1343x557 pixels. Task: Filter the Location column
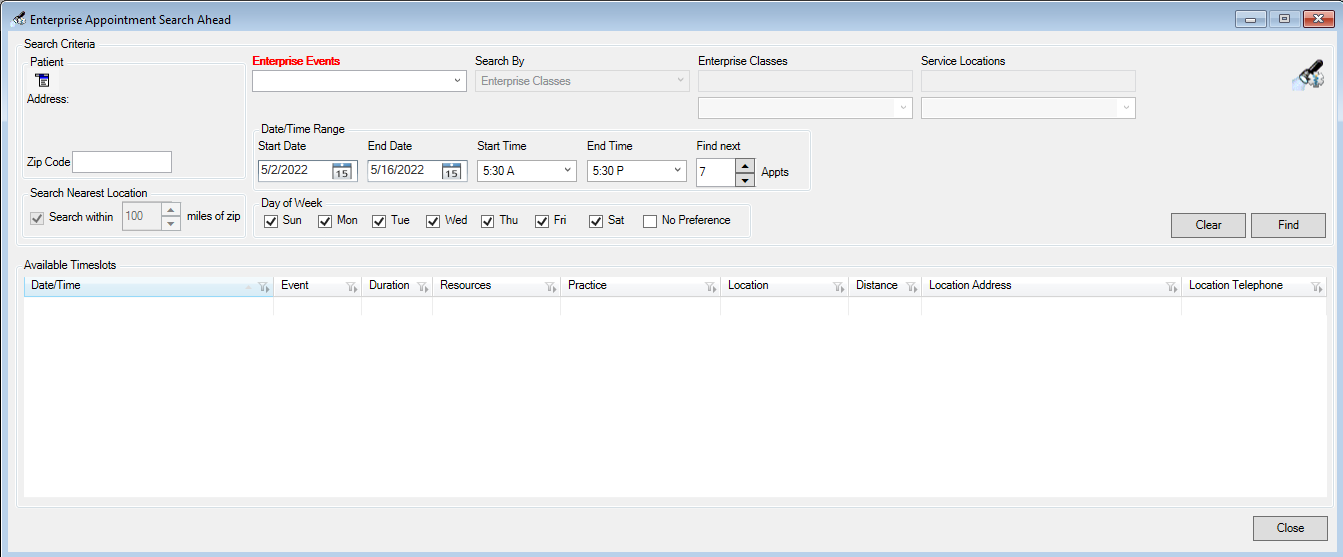(838, 287)
